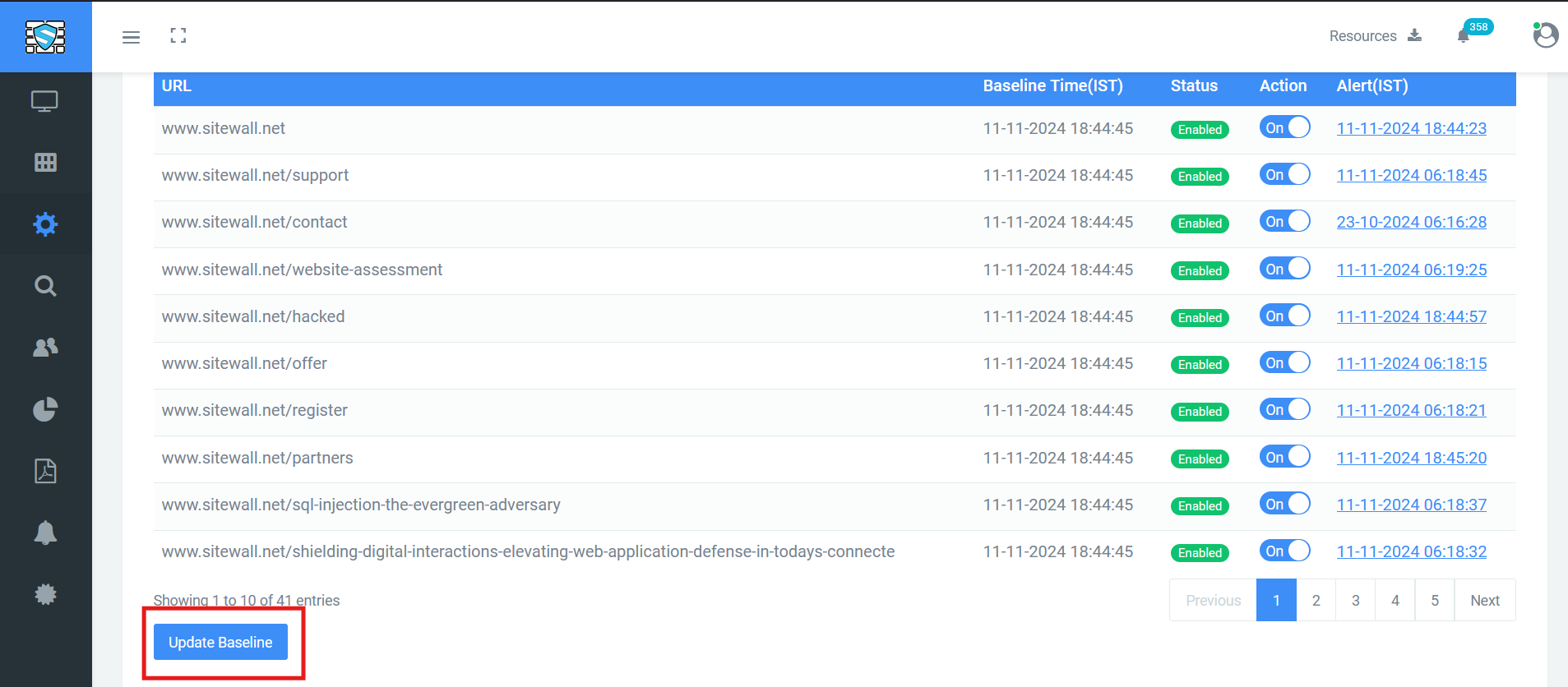Go to pagination page 4

click(1395, 600)
